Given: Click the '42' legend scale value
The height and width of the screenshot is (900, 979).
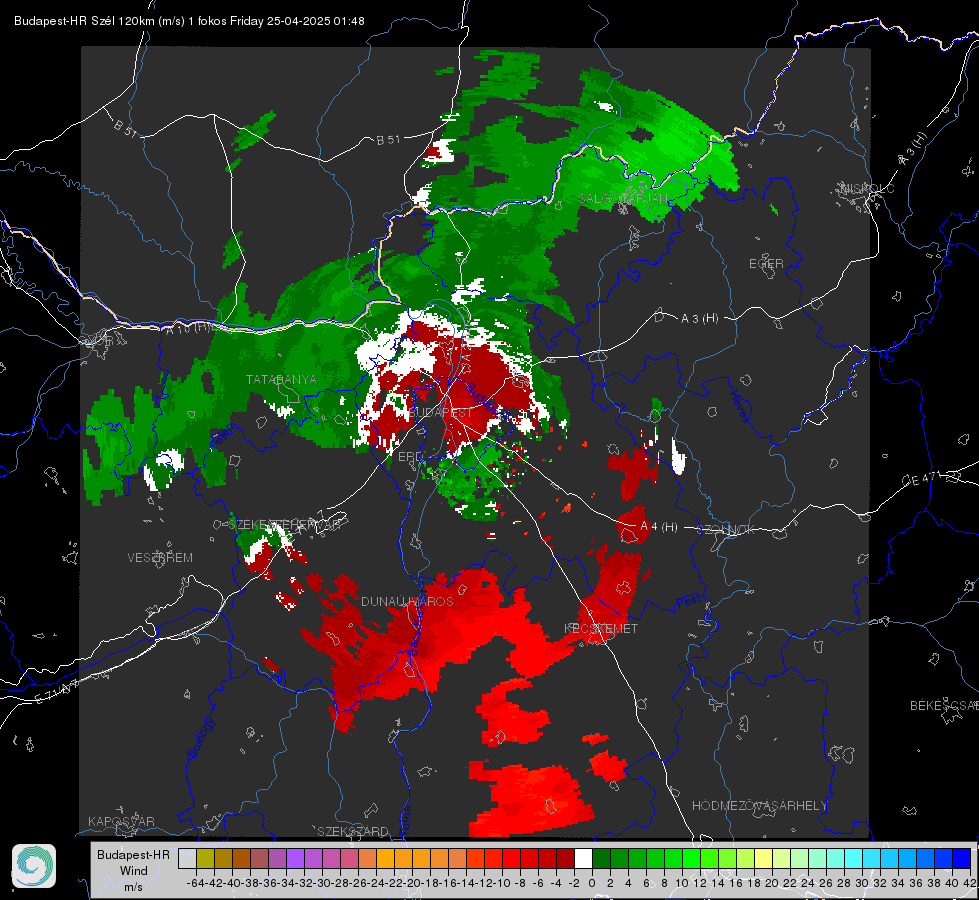Looking at the screenshot, I should coord(970,883).
